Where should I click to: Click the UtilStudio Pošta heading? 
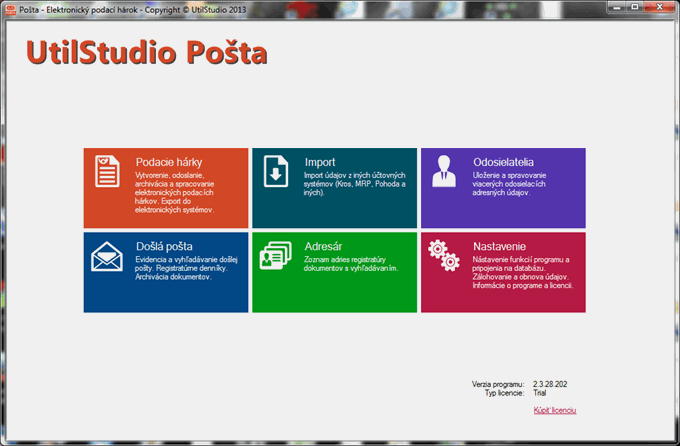coord(147,52)
